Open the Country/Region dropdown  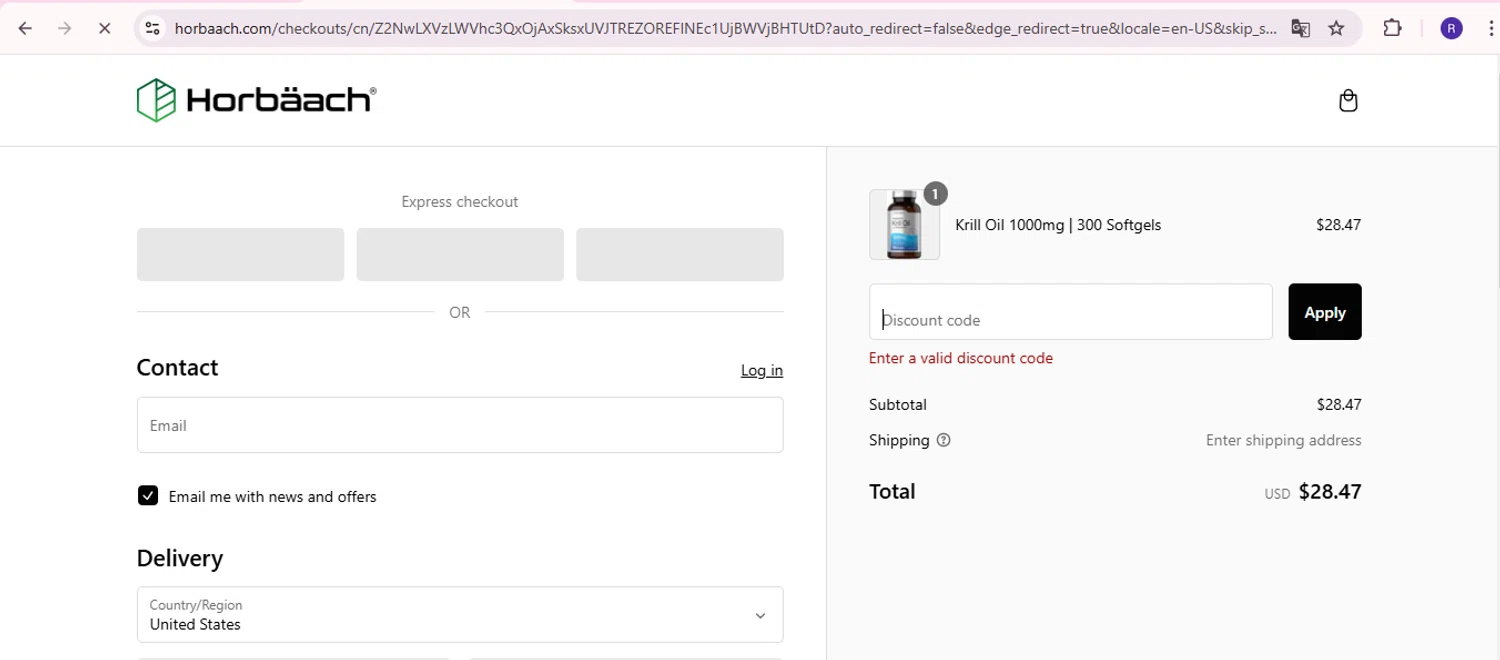point(460,614)
